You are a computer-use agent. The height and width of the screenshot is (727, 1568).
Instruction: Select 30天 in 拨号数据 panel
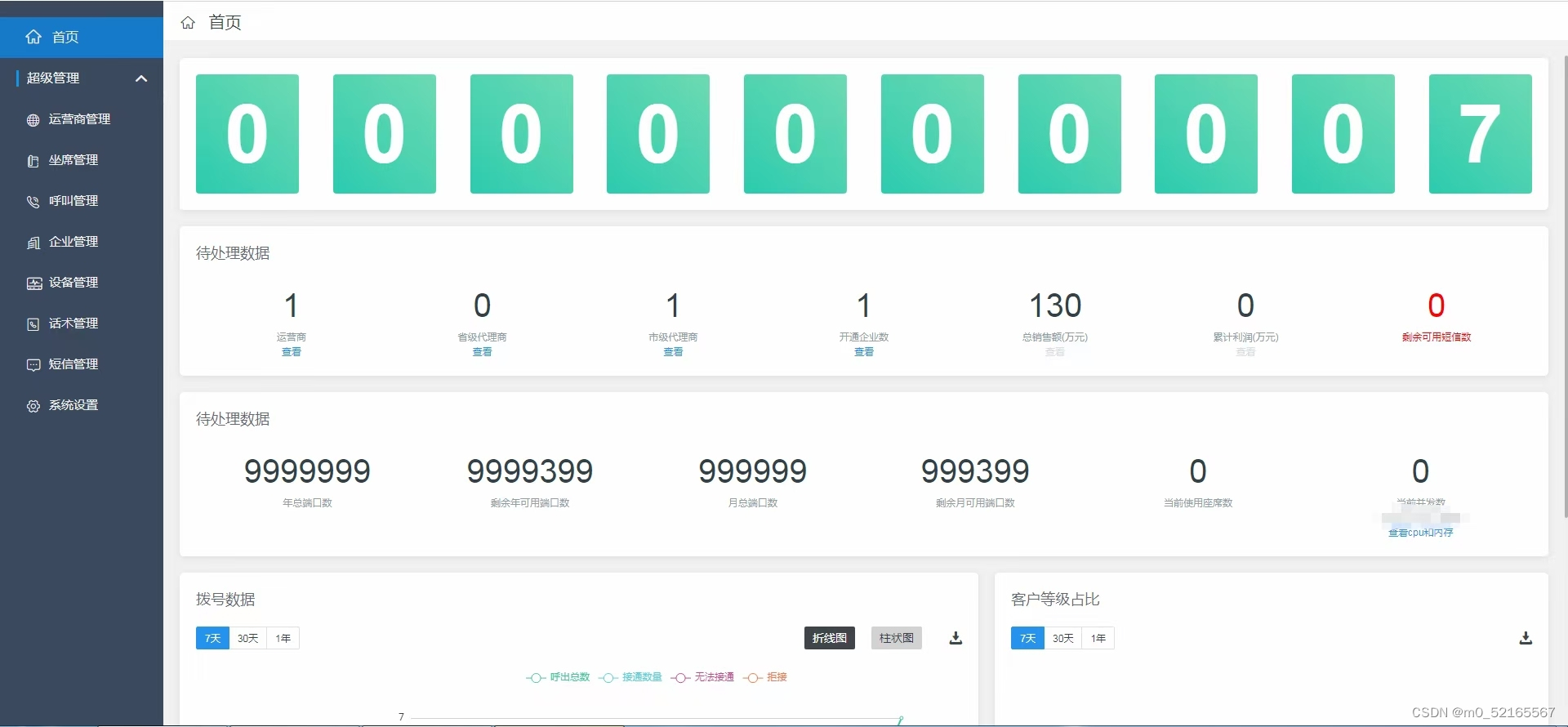pos(248,638)
